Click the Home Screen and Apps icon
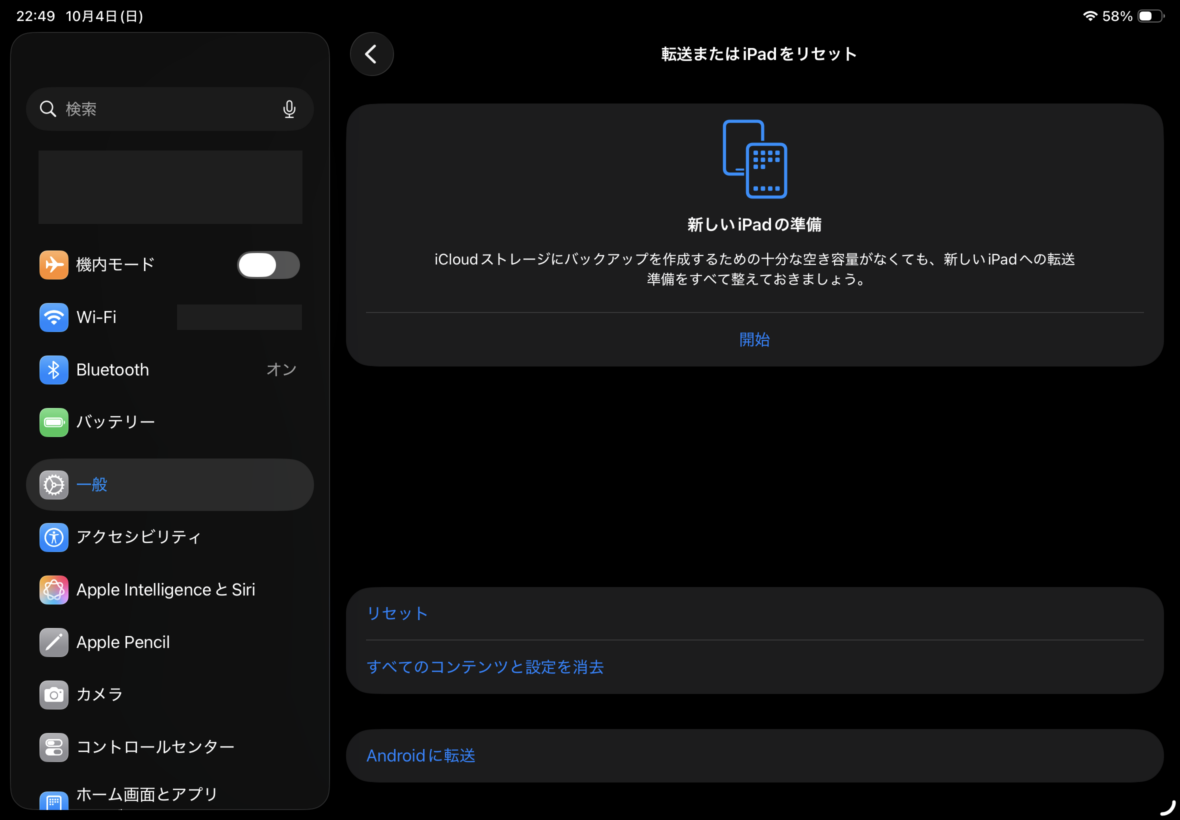Image resolution: width=1180 pixels, height=820 pixels. pos(53,800)
